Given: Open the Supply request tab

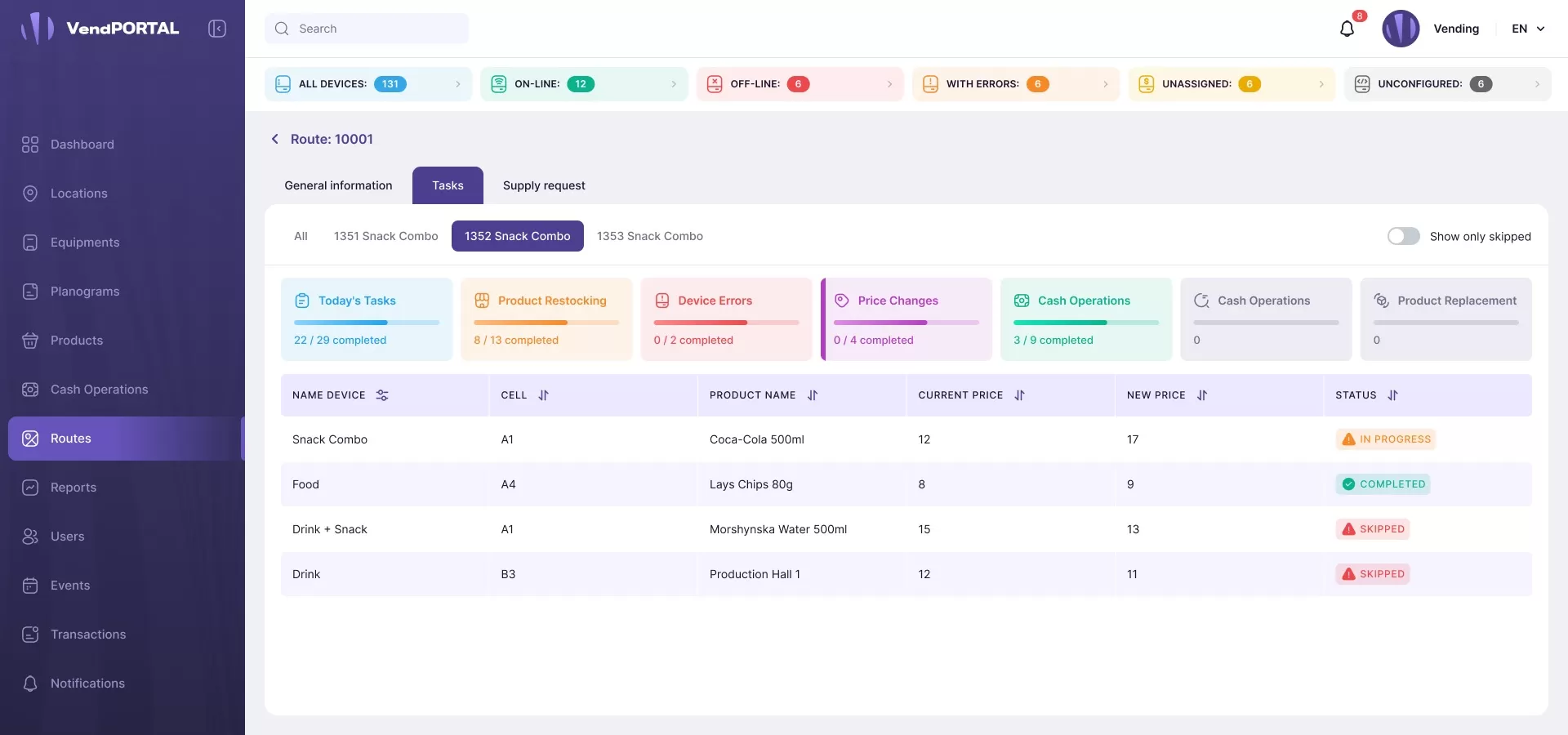Looking at the screenshot, I should coord(544,185).
